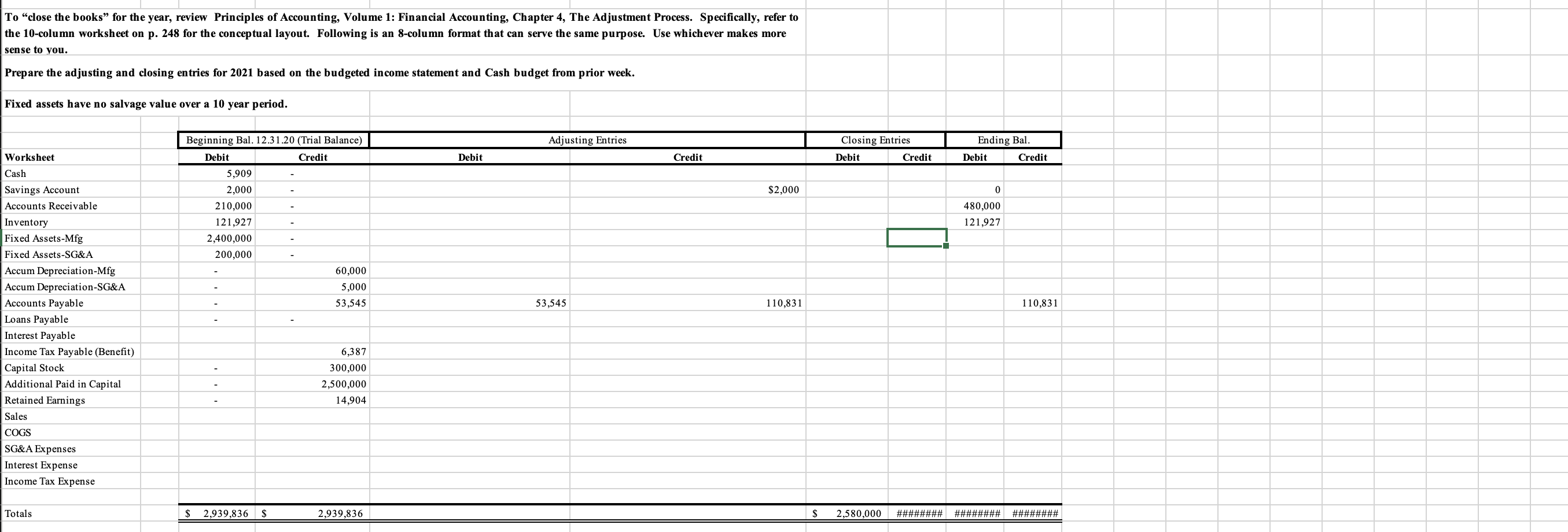This screenshot has width=1568, height=532.
Task: Select the closing entries total 2,580,000
Action: [x=858, y=513]
